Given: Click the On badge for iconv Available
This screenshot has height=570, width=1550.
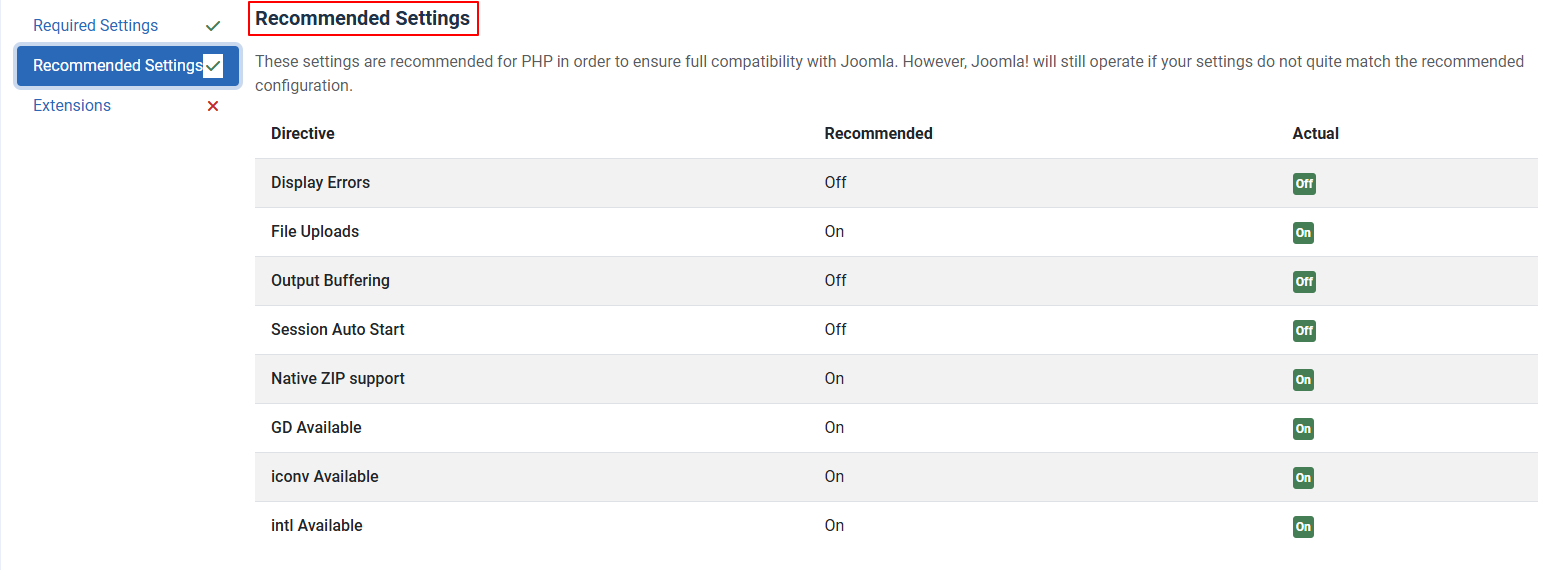Looking at the screenshot, I should (1303, 478).
